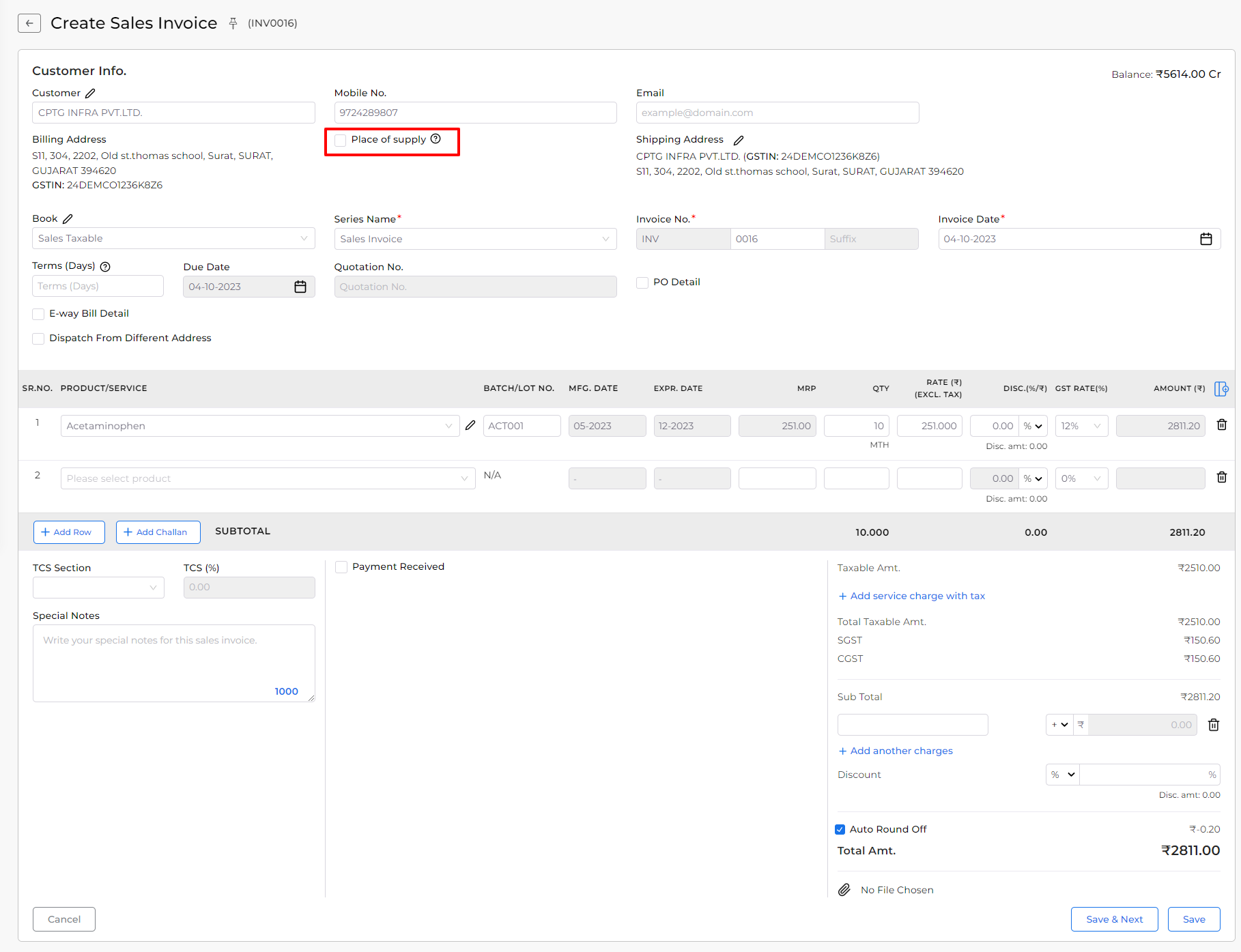Image resolution: width=1241 pixels, height=952 pixels.
Task: Click into the Special Notes text area
Action: pyautogui.click(x=173, y=663)
